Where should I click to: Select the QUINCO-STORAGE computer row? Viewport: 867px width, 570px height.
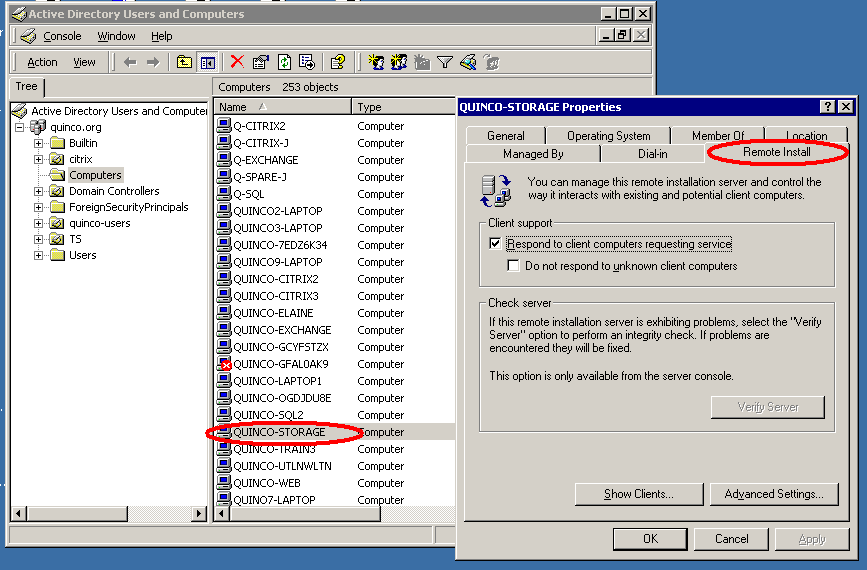(335, 432)
